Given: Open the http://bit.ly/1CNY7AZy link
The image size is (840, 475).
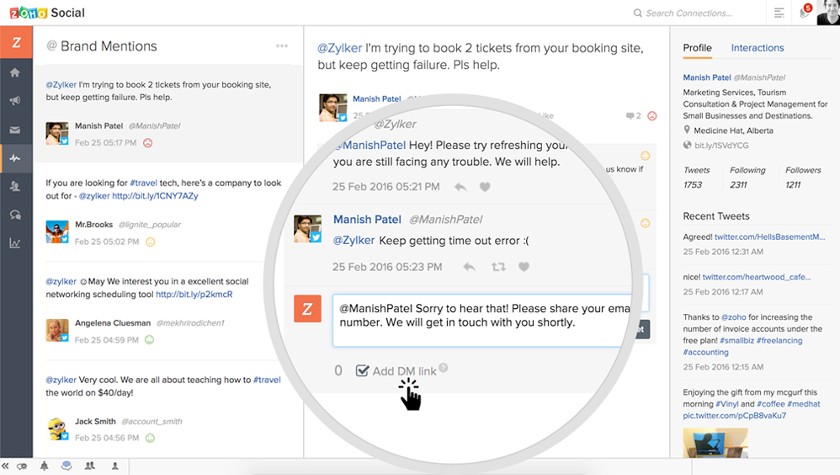Looking at the screenshot, I should 155,196.
